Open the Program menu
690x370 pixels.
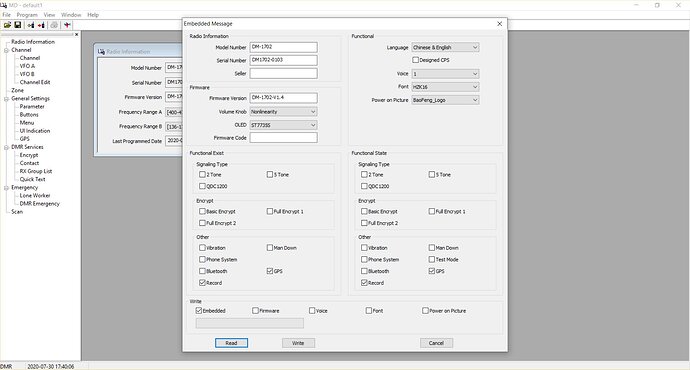click(27, 15)
